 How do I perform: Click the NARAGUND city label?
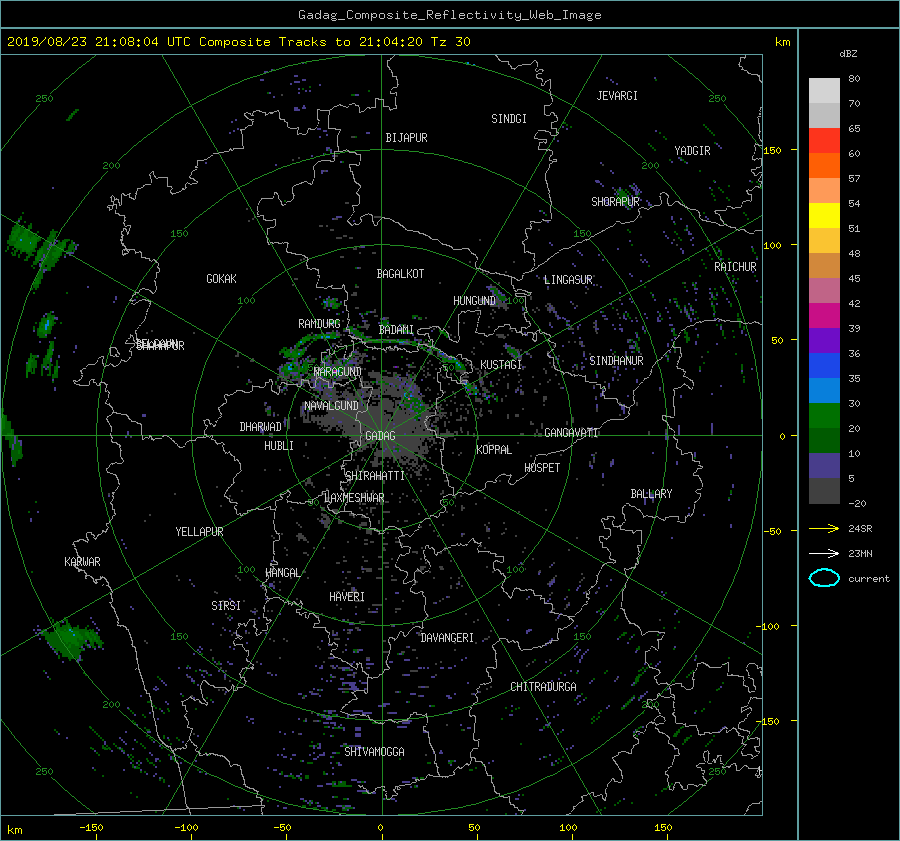[x=338, y=371]
